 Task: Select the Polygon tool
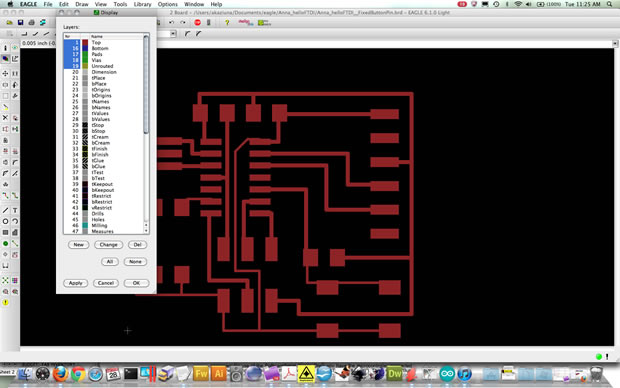[15, 233]
